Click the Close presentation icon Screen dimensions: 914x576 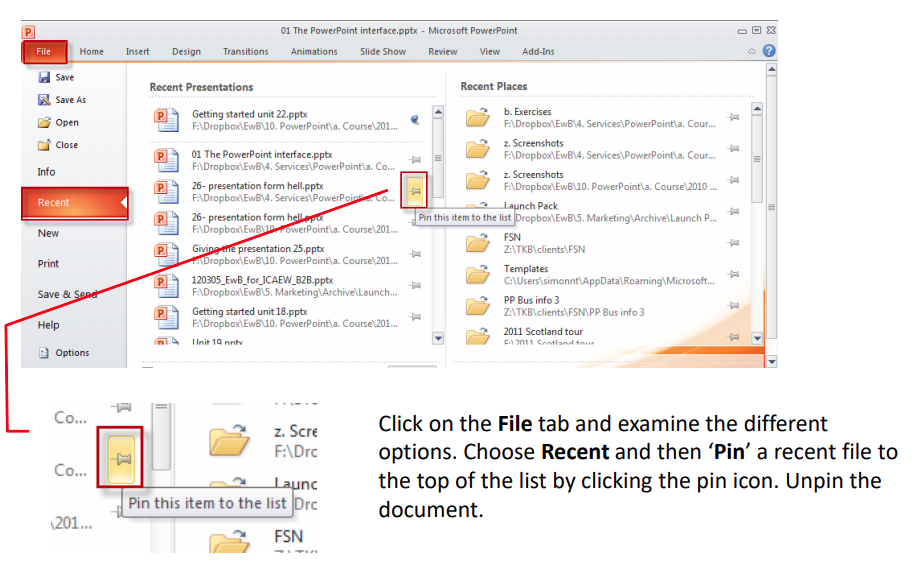(44, 145)
